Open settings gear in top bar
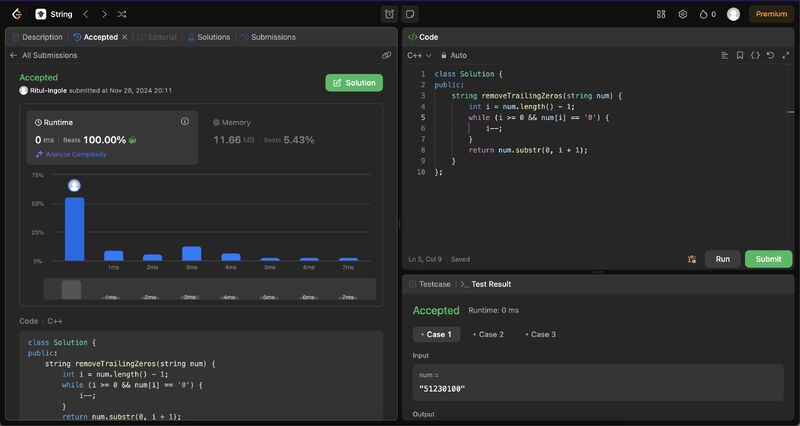This screenshot has height=426, width=800. tap(683, 14)
